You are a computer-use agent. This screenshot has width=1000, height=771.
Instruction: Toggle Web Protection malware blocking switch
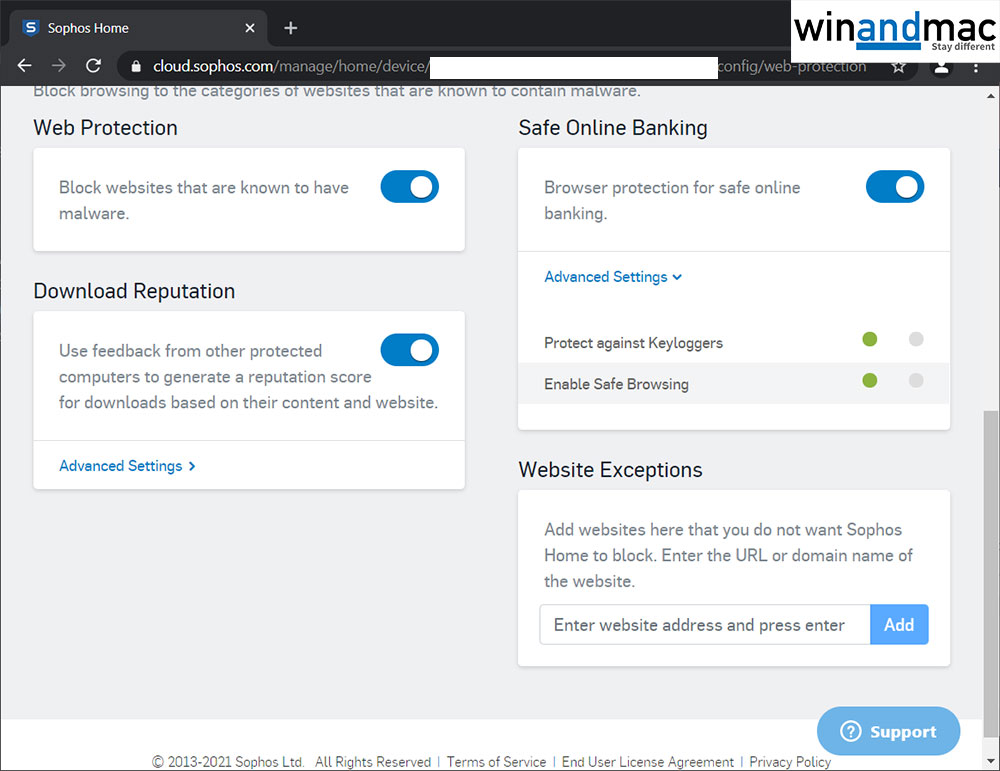[x=409, y=187]
